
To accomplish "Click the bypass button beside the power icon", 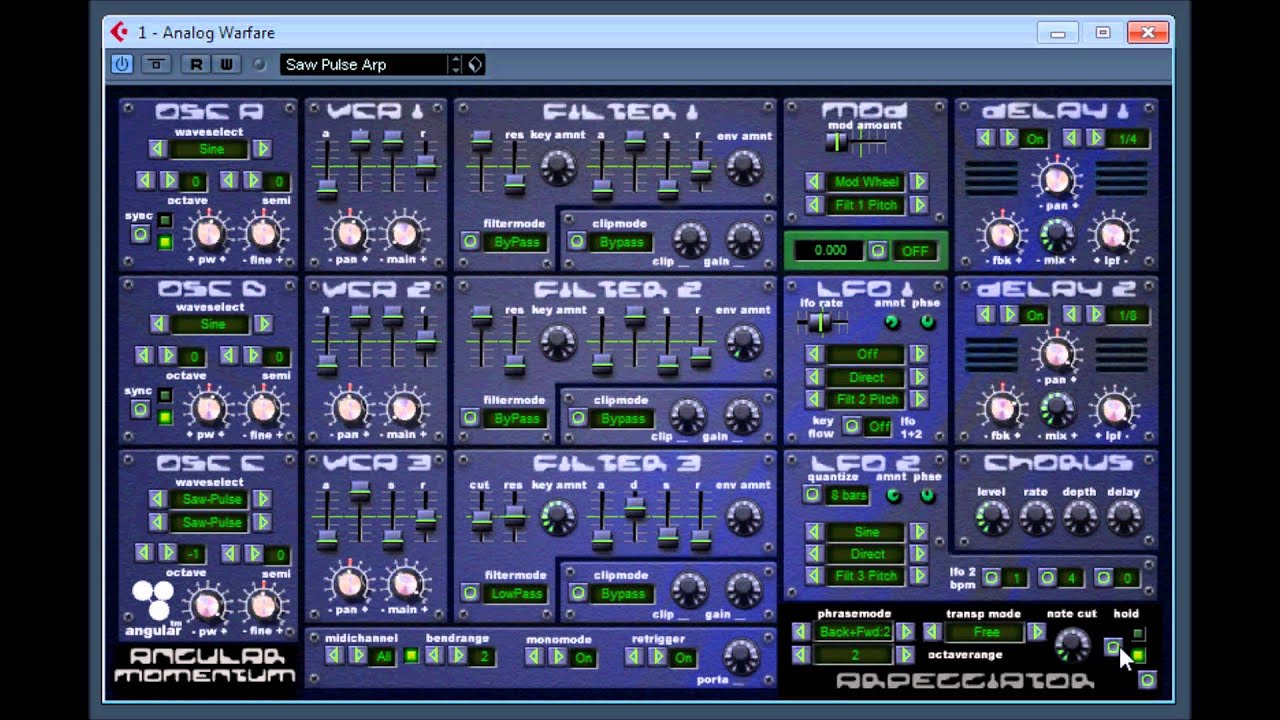I will [157, 65].
